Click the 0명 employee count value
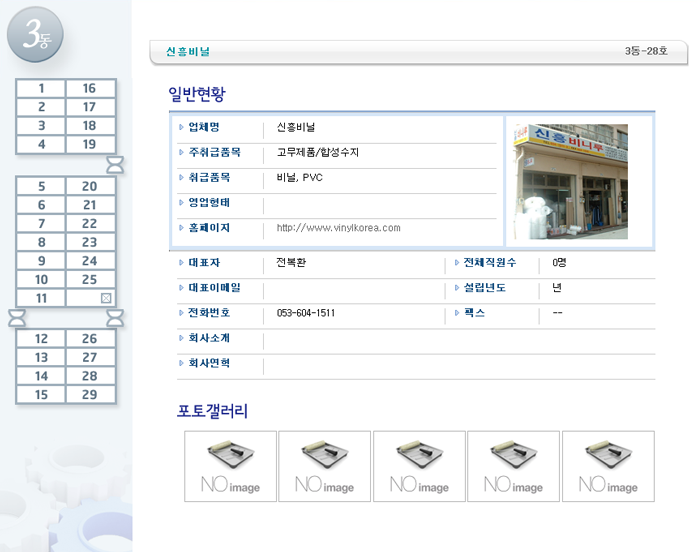Screen dimensions: 697x552 pyautogui.click(x=559, y=262)
